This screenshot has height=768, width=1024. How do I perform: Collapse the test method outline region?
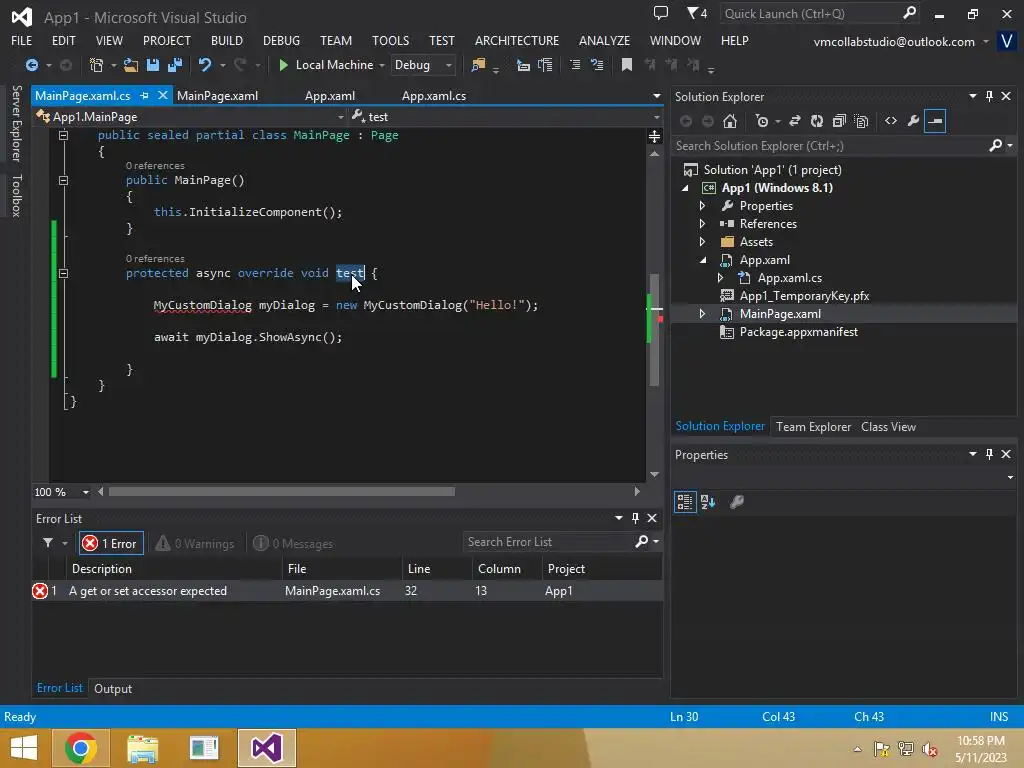click(63, 274)
